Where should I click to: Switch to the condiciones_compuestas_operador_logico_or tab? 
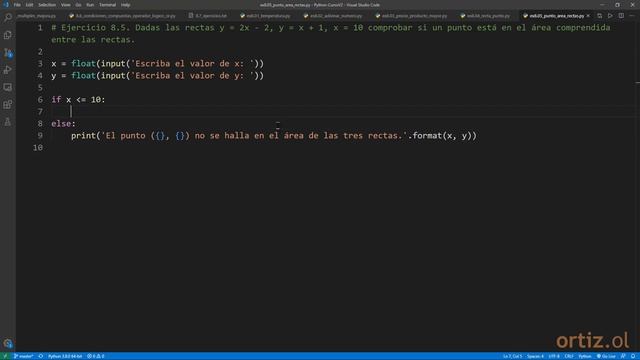(x=122, y=16)
